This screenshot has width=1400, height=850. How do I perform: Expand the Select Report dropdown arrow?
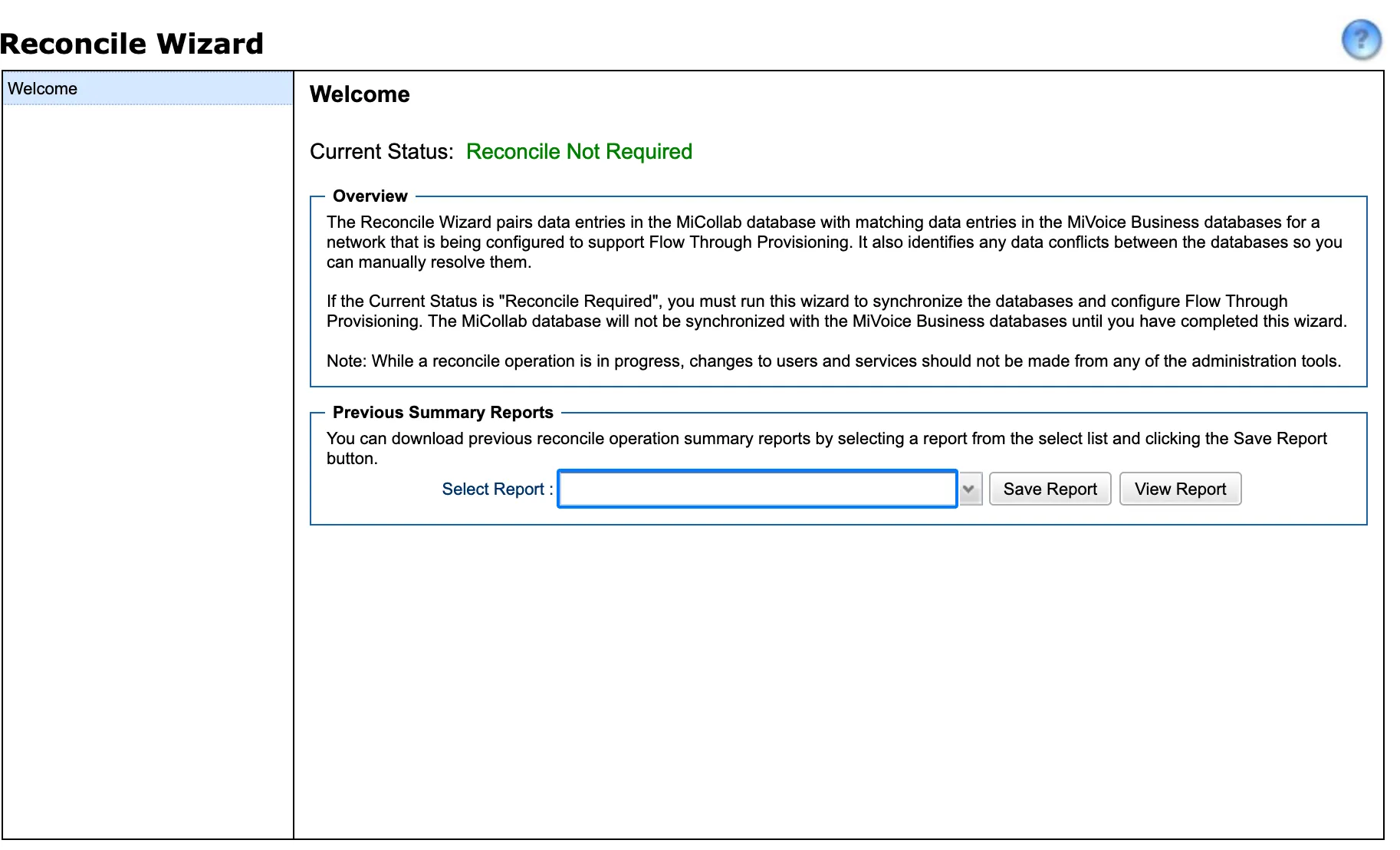(x=970, y=489)
